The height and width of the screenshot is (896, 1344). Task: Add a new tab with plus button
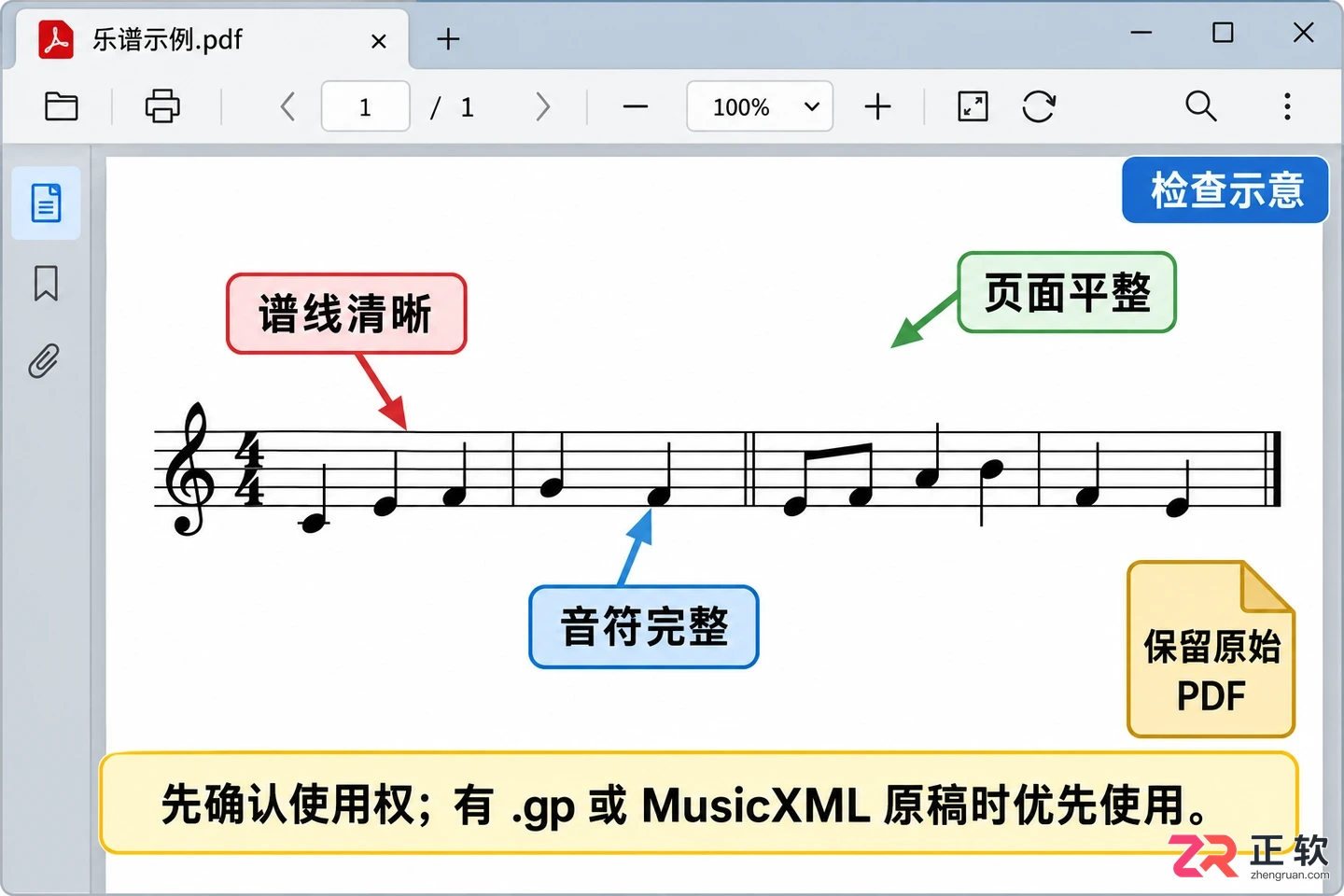[x=448, y=39]
